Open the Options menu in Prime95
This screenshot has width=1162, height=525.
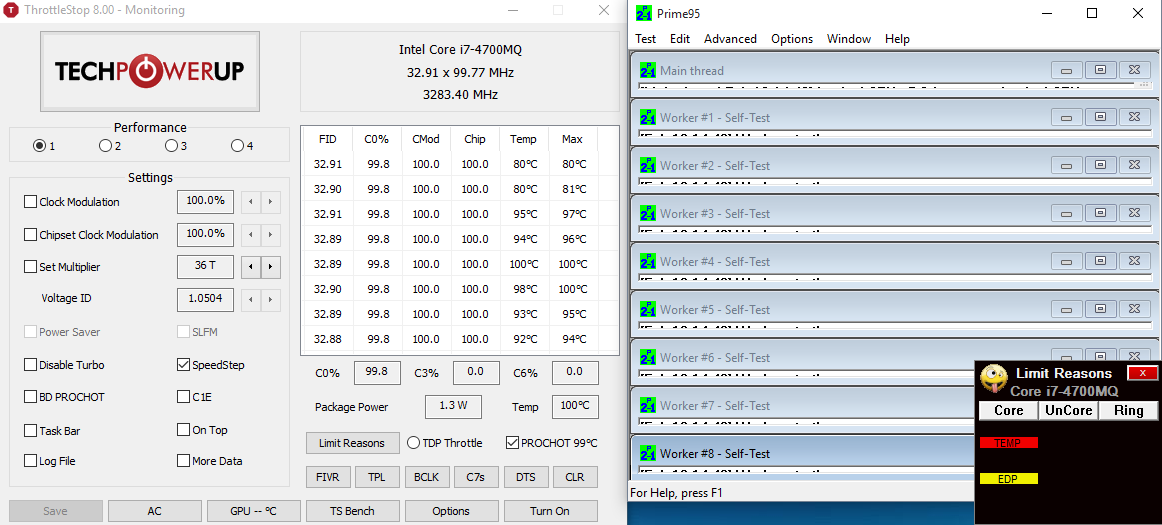coord(791,39)
